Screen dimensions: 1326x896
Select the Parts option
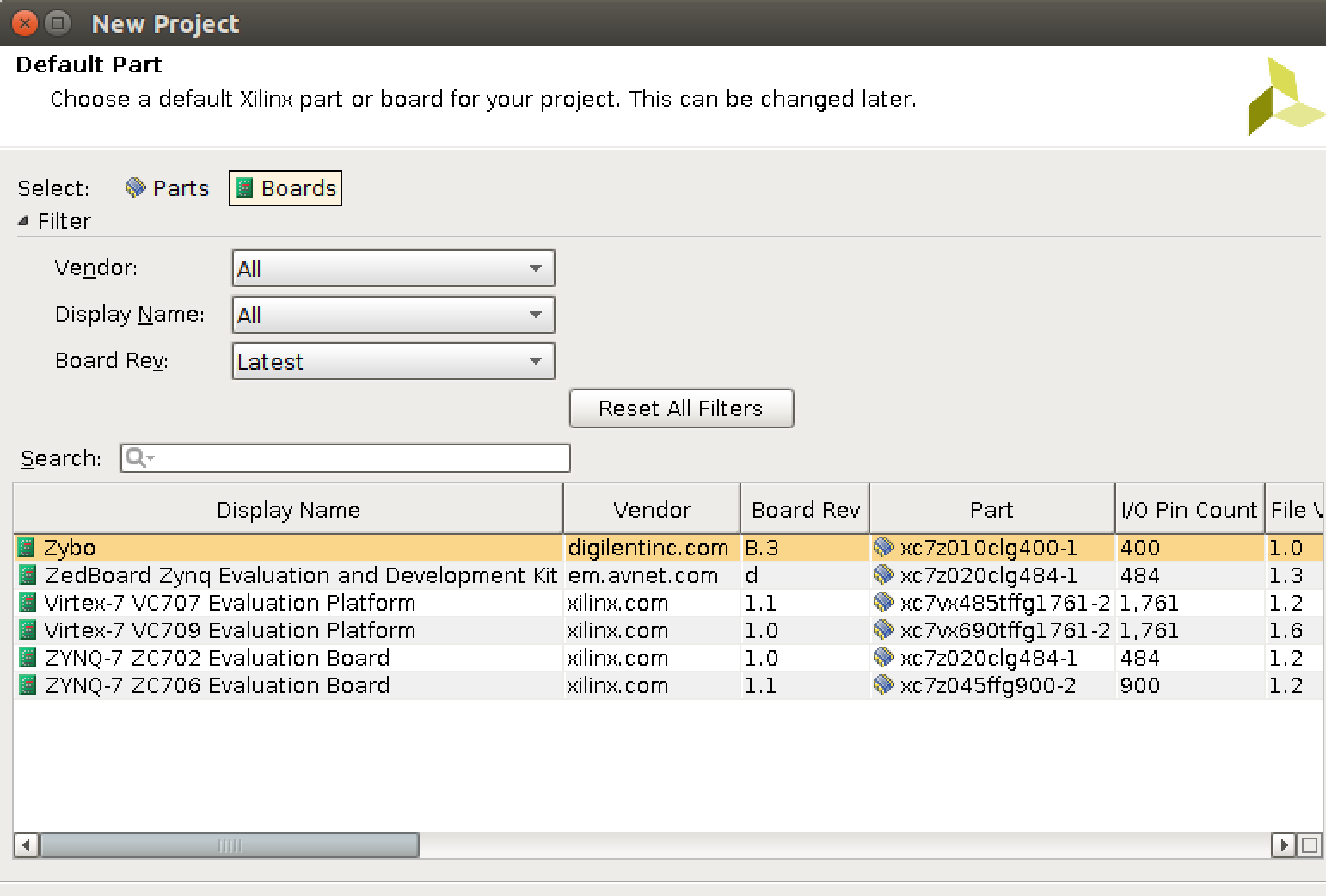click(x=167, y=188)
